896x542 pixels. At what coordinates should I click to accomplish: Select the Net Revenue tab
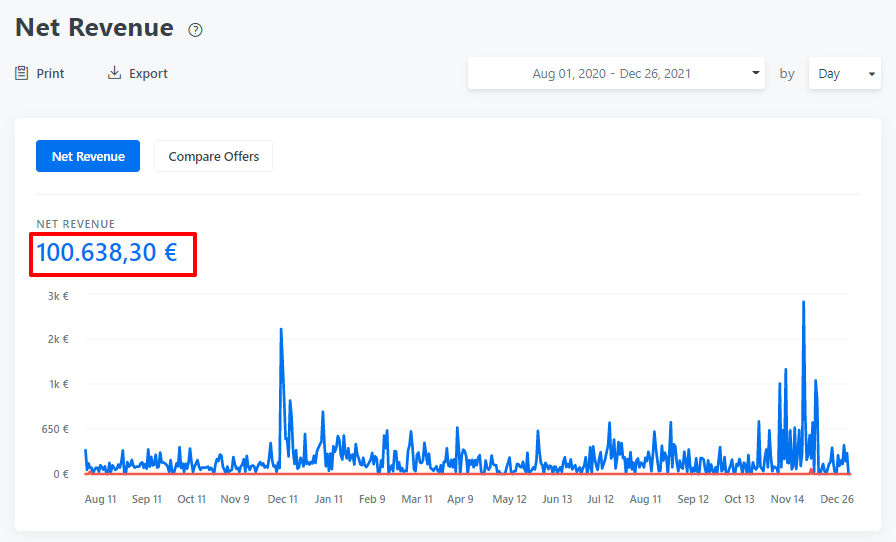click(88, 156)
